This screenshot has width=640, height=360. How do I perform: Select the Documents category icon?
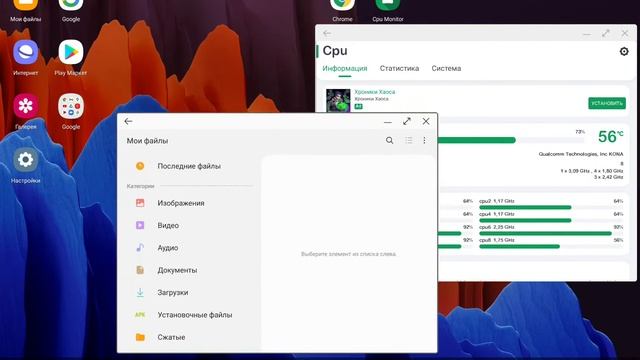click(140, 270)
